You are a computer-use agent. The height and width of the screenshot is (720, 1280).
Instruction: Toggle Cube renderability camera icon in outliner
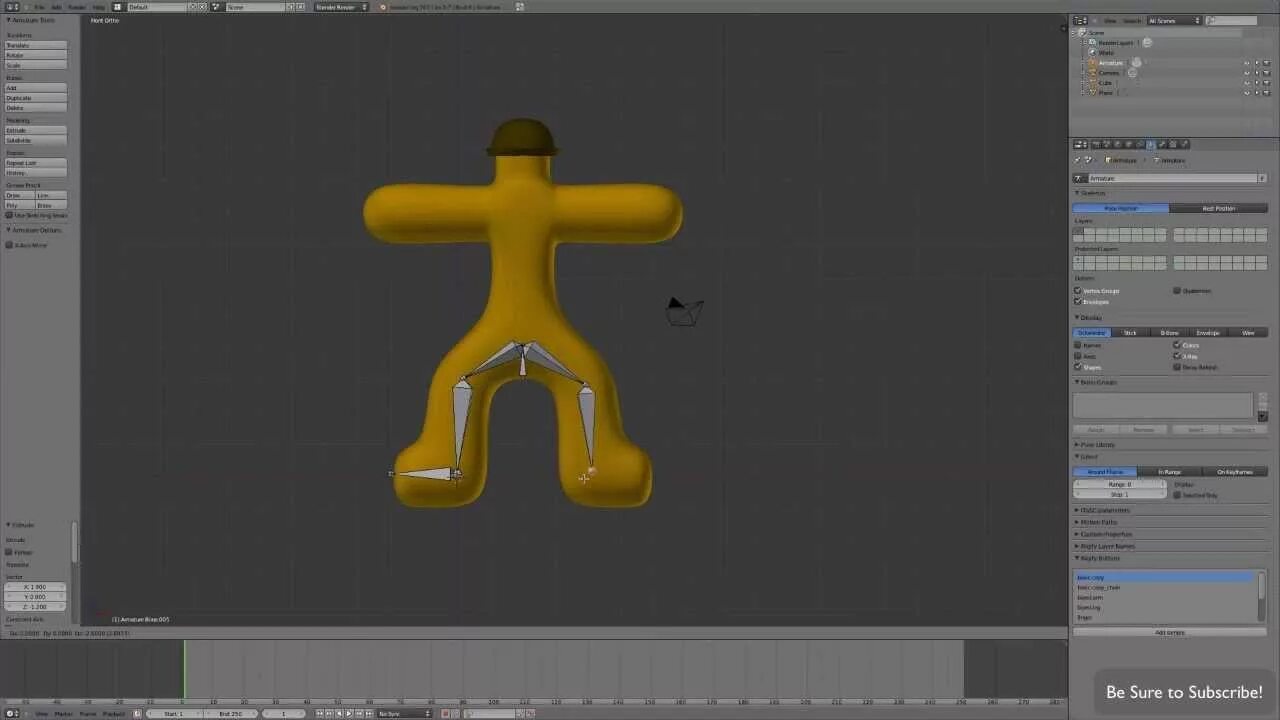pyautogui.click(x=1266, y=83)
